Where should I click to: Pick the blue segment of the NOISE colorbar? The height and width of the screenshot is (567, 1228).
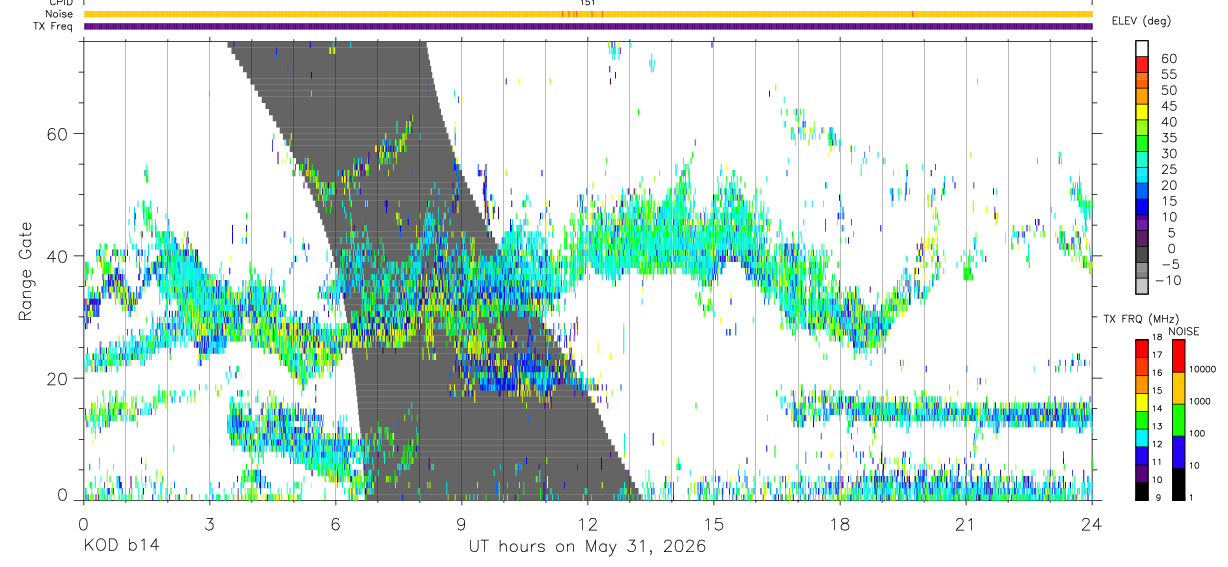[x=1178, y=452]
